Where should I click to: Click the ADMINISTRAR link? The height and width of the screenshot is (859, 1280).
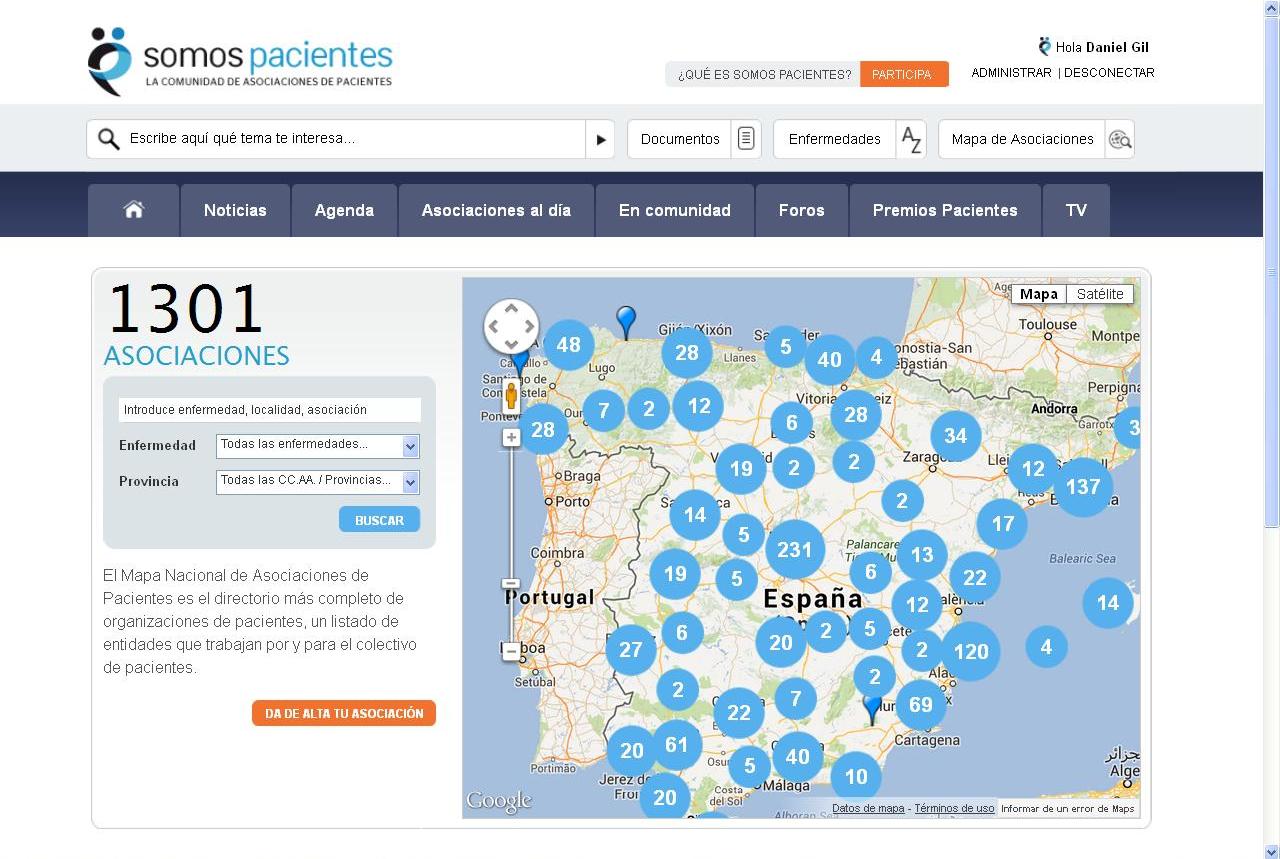pyautogui.click(x=1011, y=73)
